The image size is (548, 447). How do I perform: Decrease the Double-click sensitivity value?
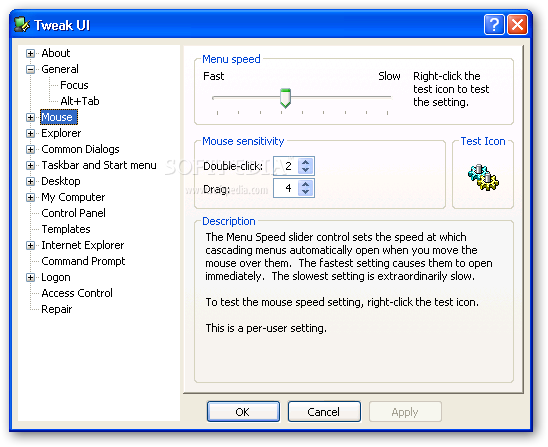coord(306,170)
